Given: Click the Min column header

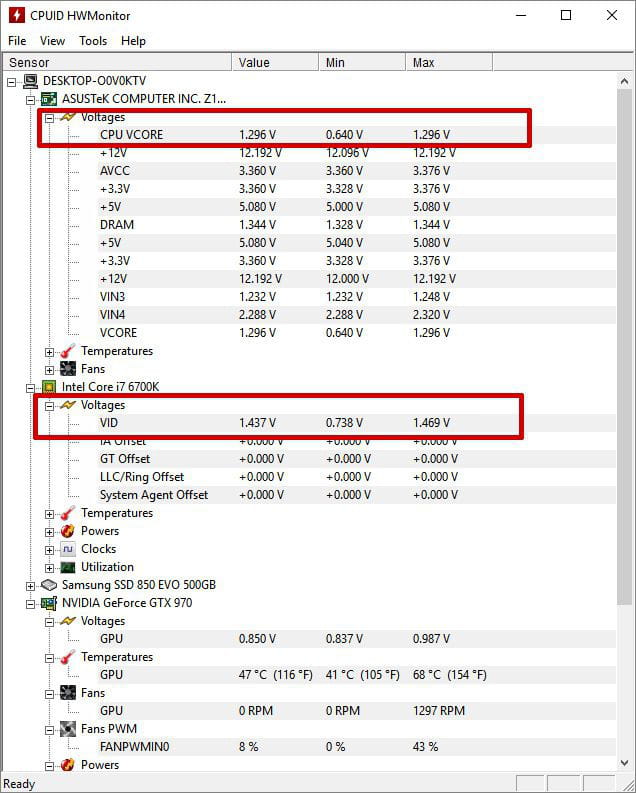Looking at the screenshot, I should (x=362, y=62).
